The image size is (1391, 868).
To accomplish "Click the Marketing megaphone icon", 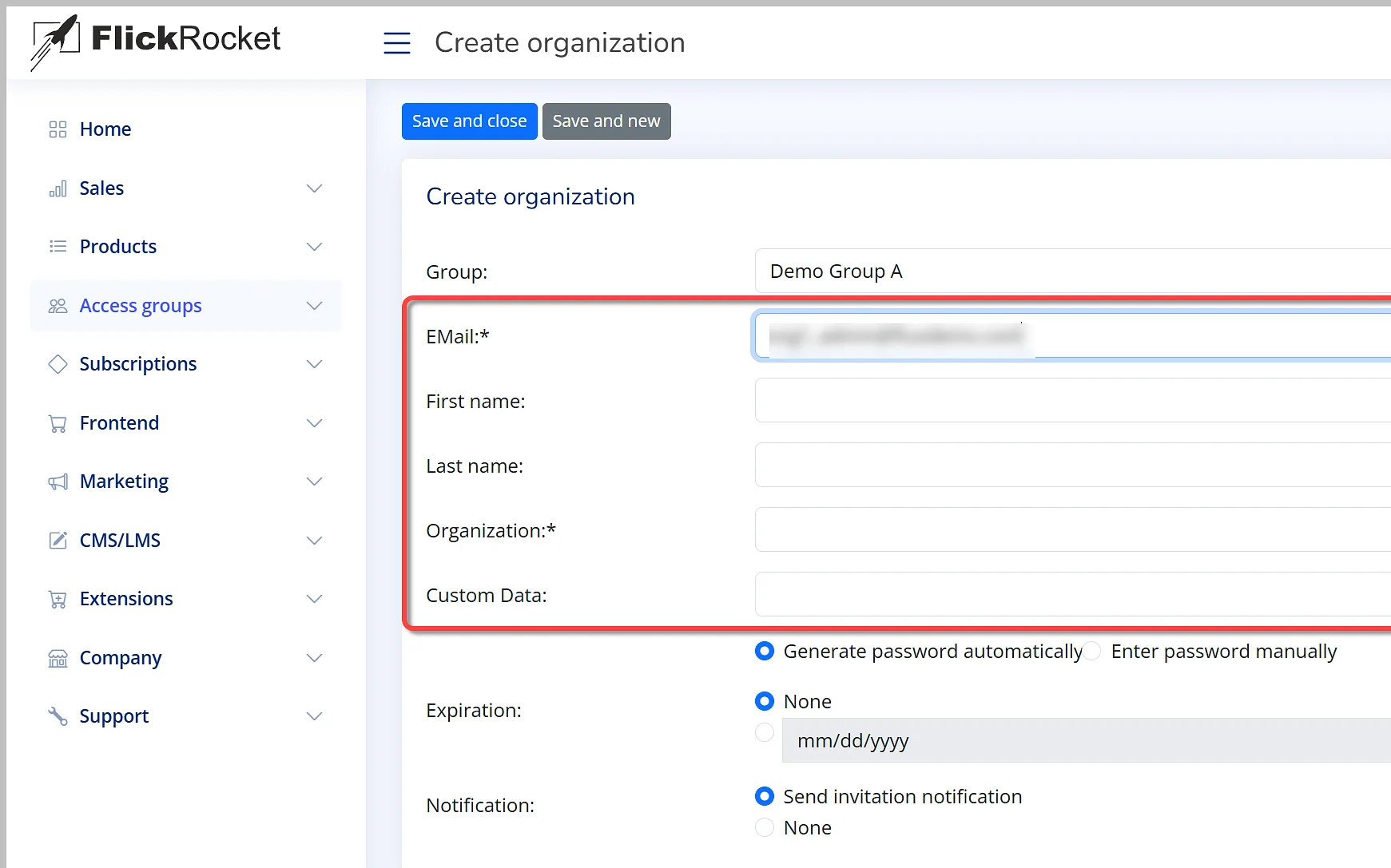I will click(x=58, y=482).
